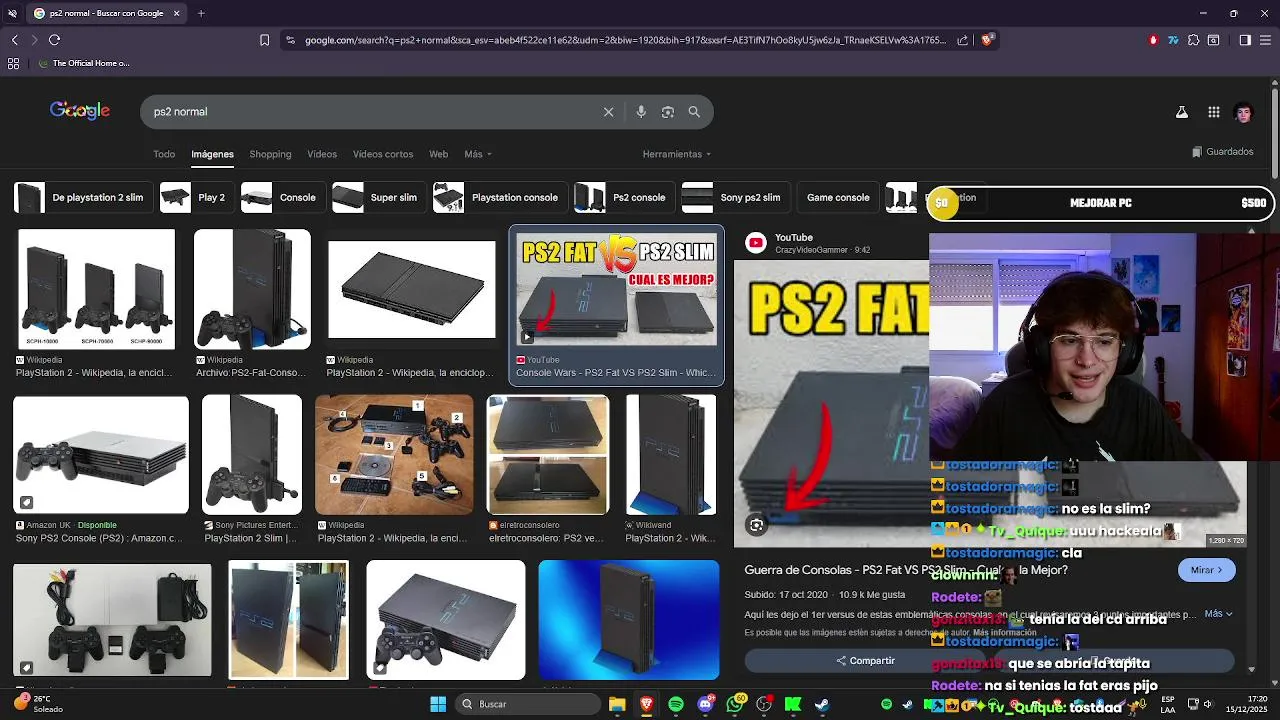1280x720 pixels.
Task: Switch to the Vídeos tab
Action: pyautogui.click(x=322, y=154)
